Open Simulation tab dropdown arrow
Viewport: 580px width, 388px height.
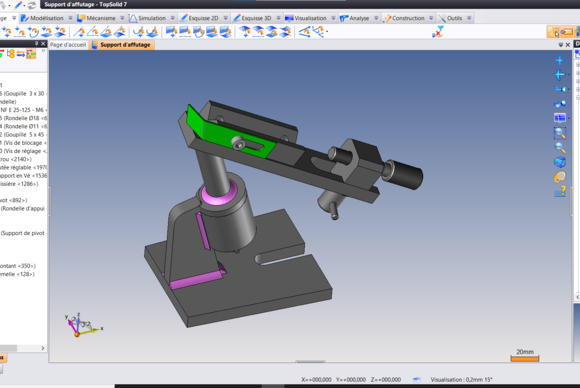[172, 18]
